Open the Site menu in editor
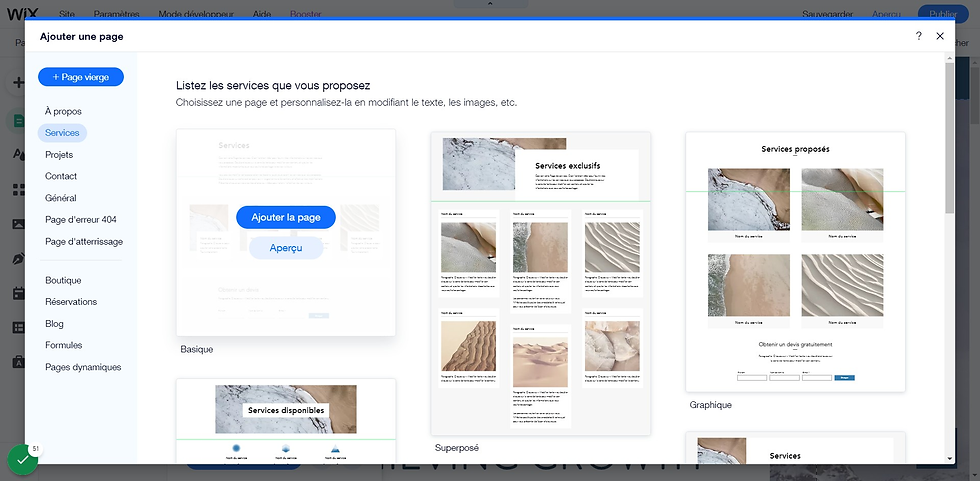This screenshot has height=481, width=980. (67, 14)
